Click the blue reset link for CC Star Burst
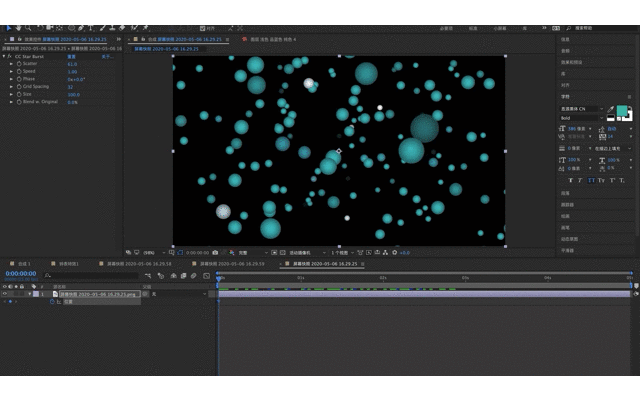Viewport: 640px width, 400px height. pyautogui.click(x=71, y=57)
